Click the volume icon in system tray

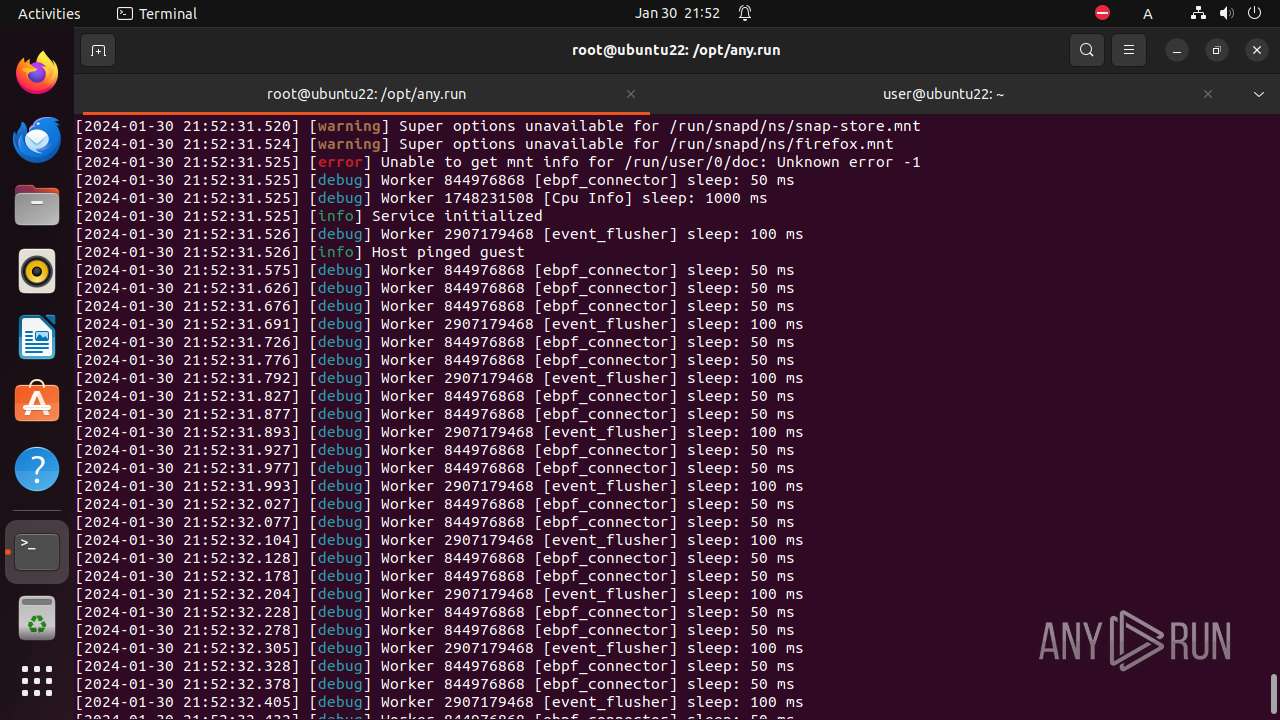pyautogui.click(x=1226, y=13)
